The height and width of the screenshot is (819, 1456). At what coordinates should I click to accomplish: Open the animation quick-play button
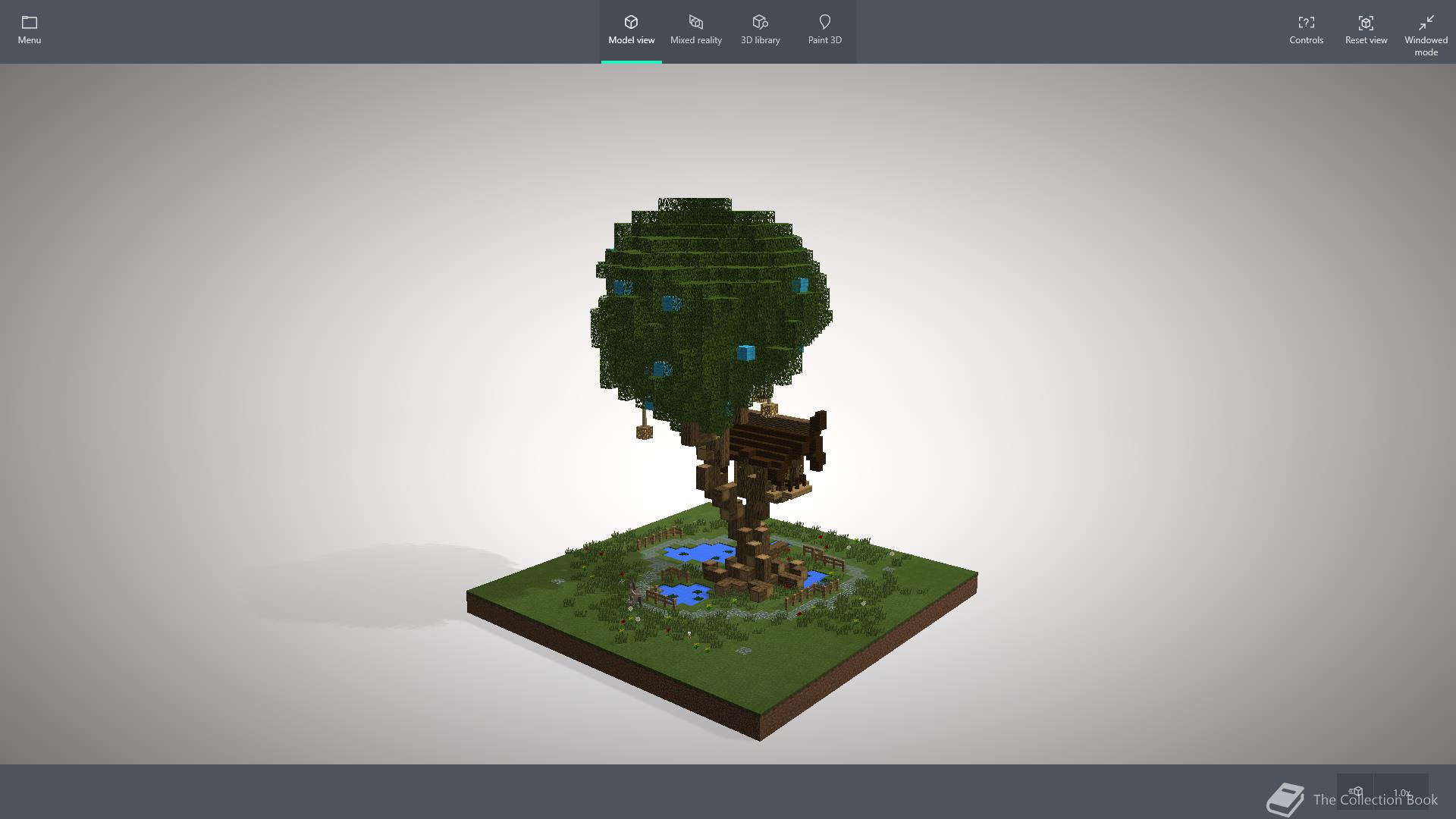tap(1355, 792)
